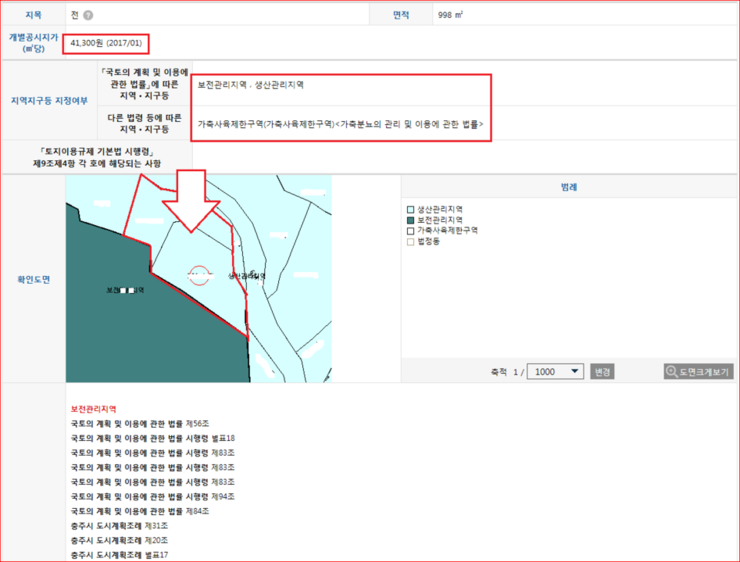Viewport: 740px width, 562px height.
Task: Click the 도면크게보기 button
Action: pyautogui.click(x=698, y=372)
